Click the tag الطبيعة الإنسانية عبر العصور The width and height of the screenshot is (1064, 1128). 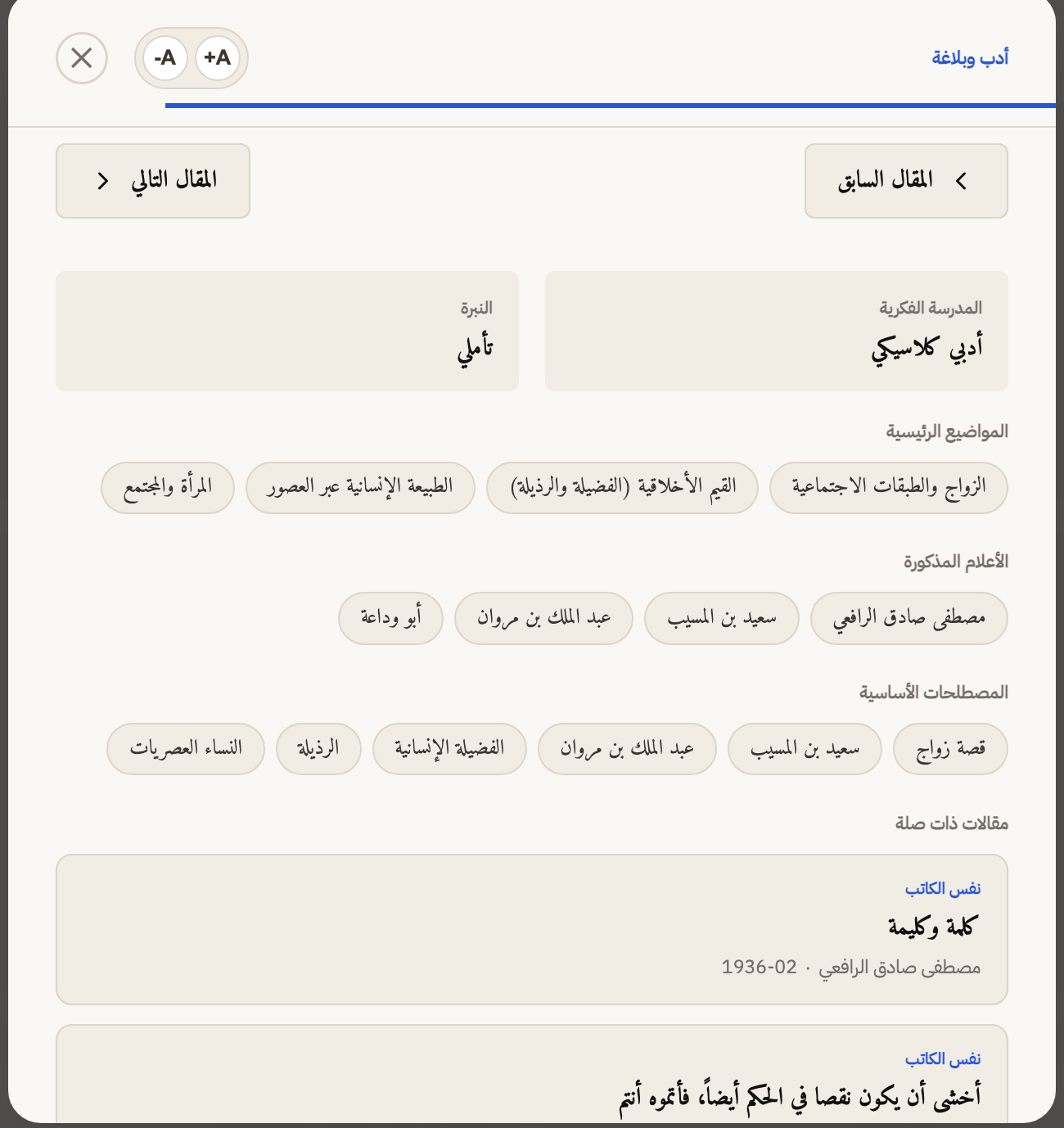[360, 487]
